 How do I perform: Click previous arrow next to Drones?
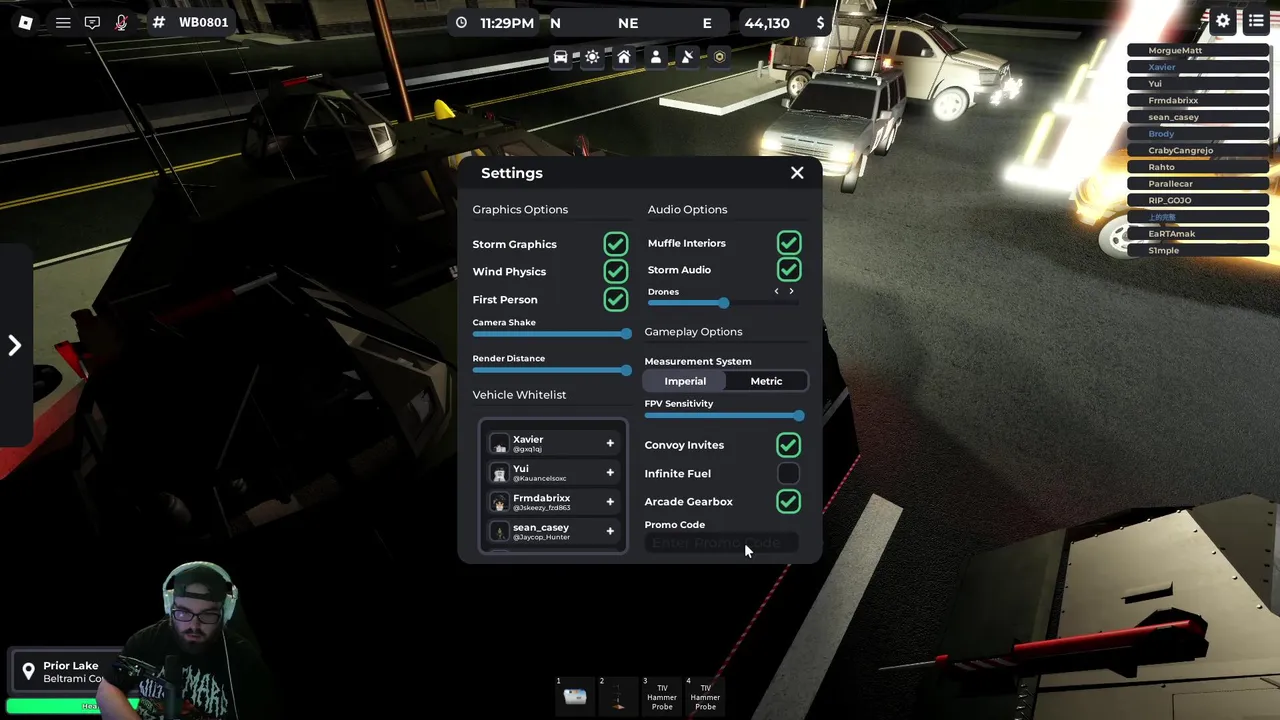777,292
